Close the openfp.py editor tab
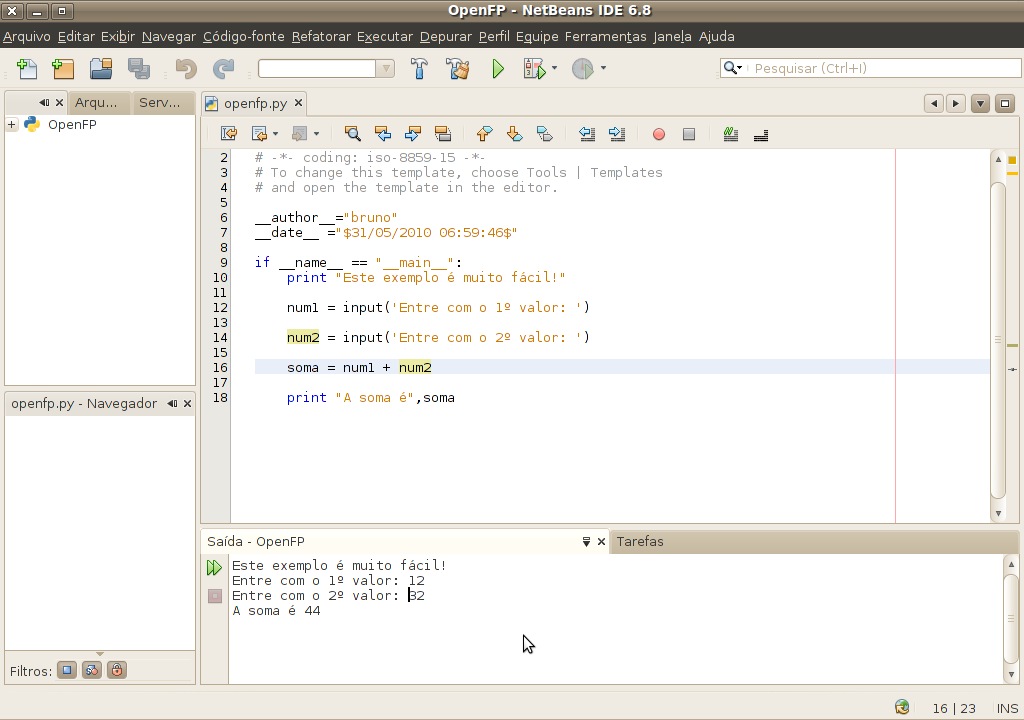Screen dimensions: 1024x720 click(298, 103)
